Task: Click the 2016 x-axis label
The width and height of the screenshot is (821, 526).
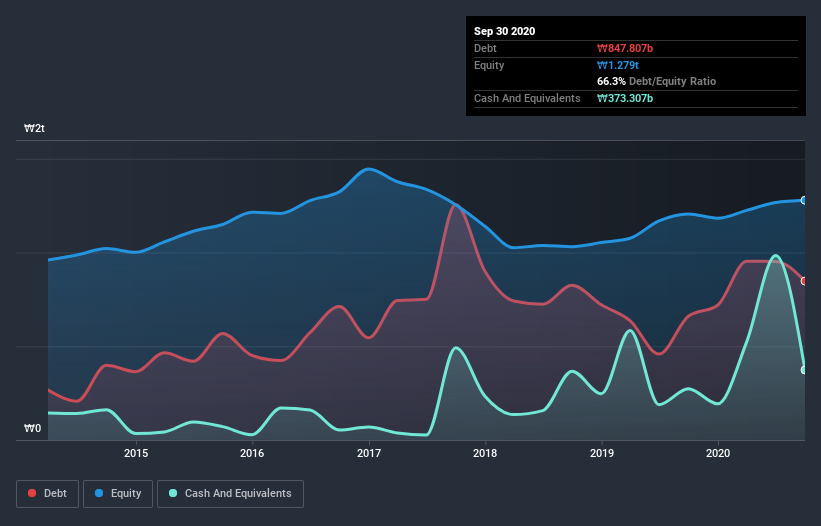Action: click(252, 453)
